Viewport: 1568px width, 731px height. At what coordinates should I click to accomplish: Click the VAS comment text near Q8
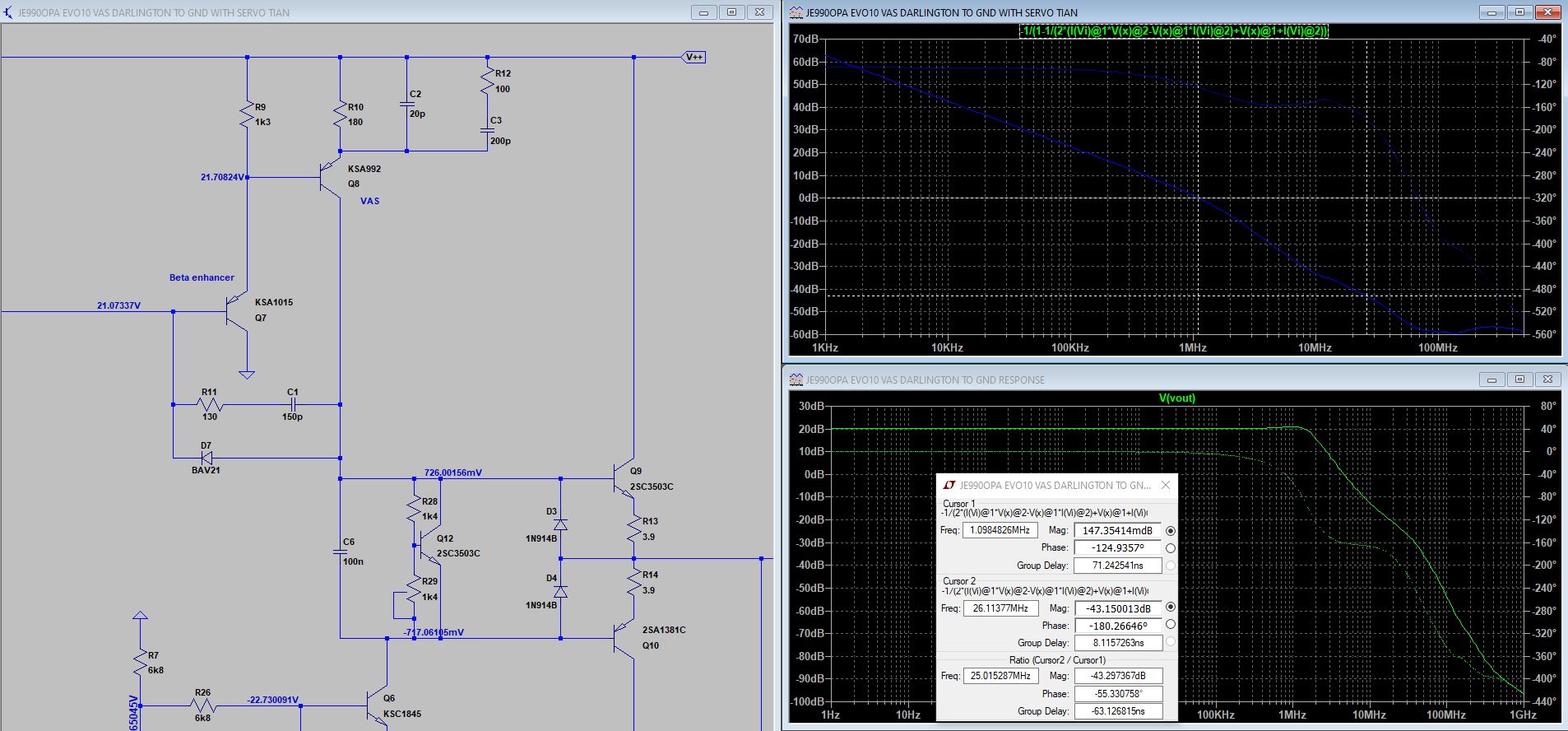pyautogui.click(x=369, y=201)
